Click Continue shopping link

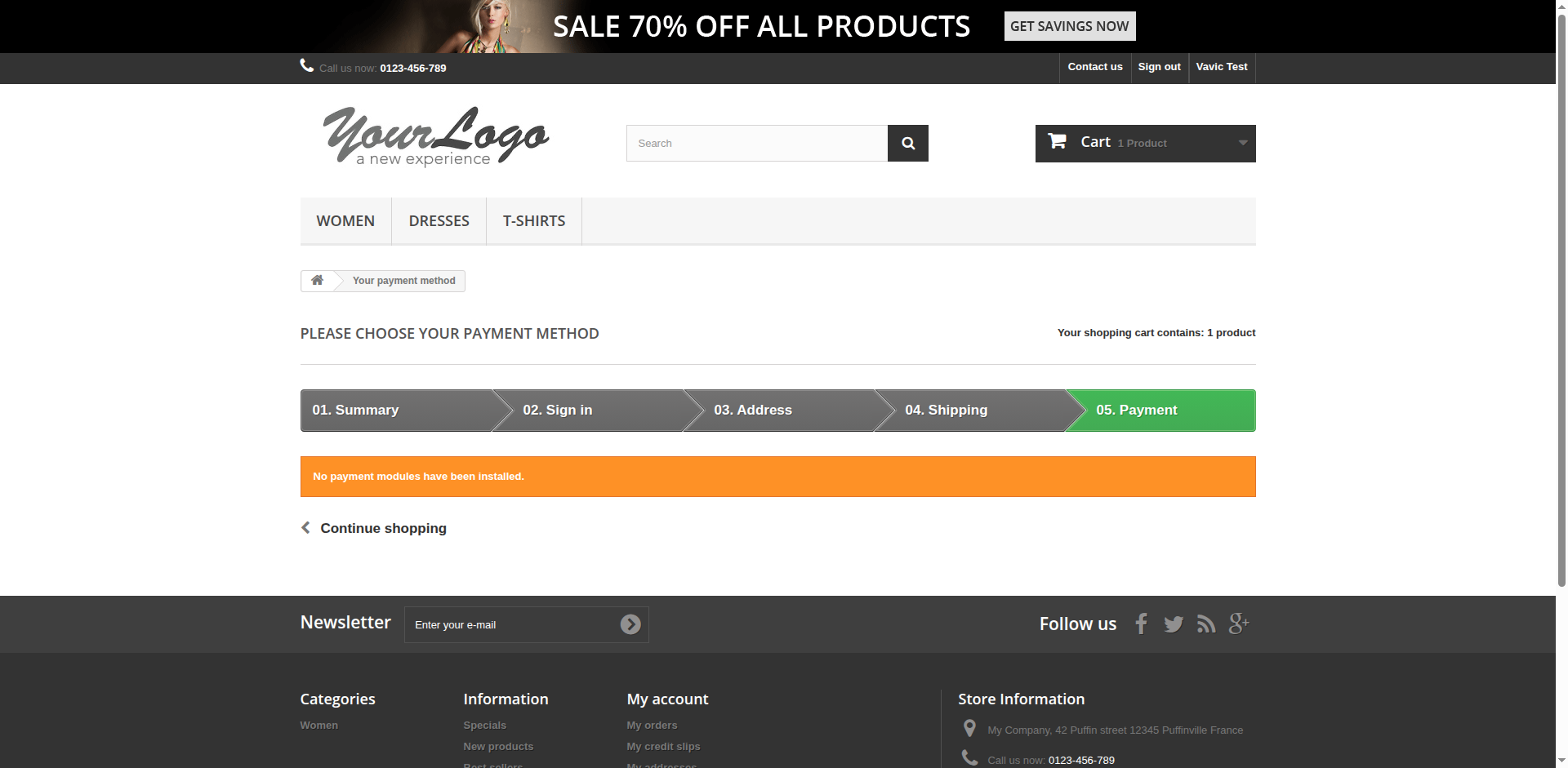pos(382,528)
